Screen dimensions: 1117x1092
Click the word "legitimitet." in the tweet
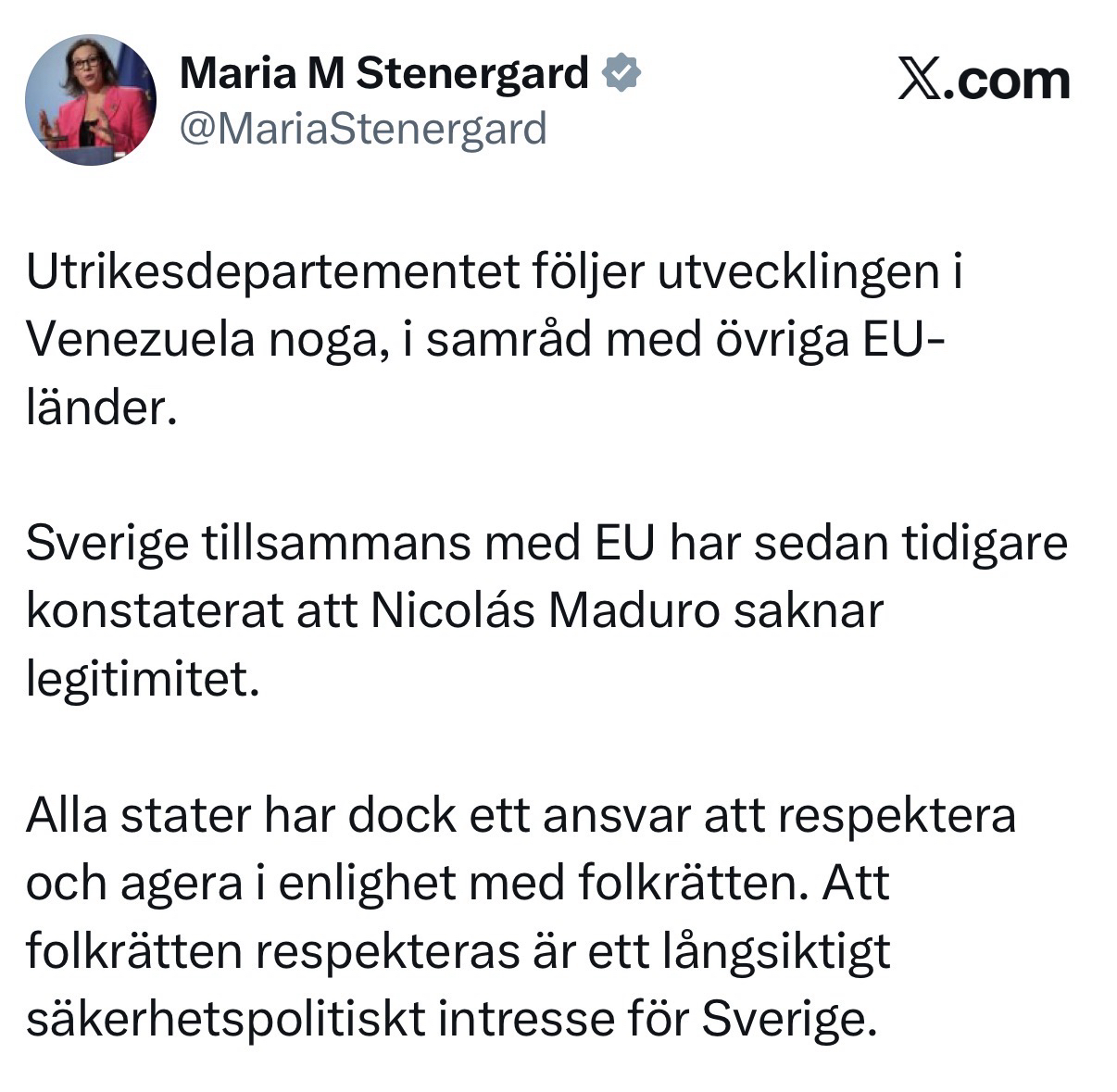[139, 680]
